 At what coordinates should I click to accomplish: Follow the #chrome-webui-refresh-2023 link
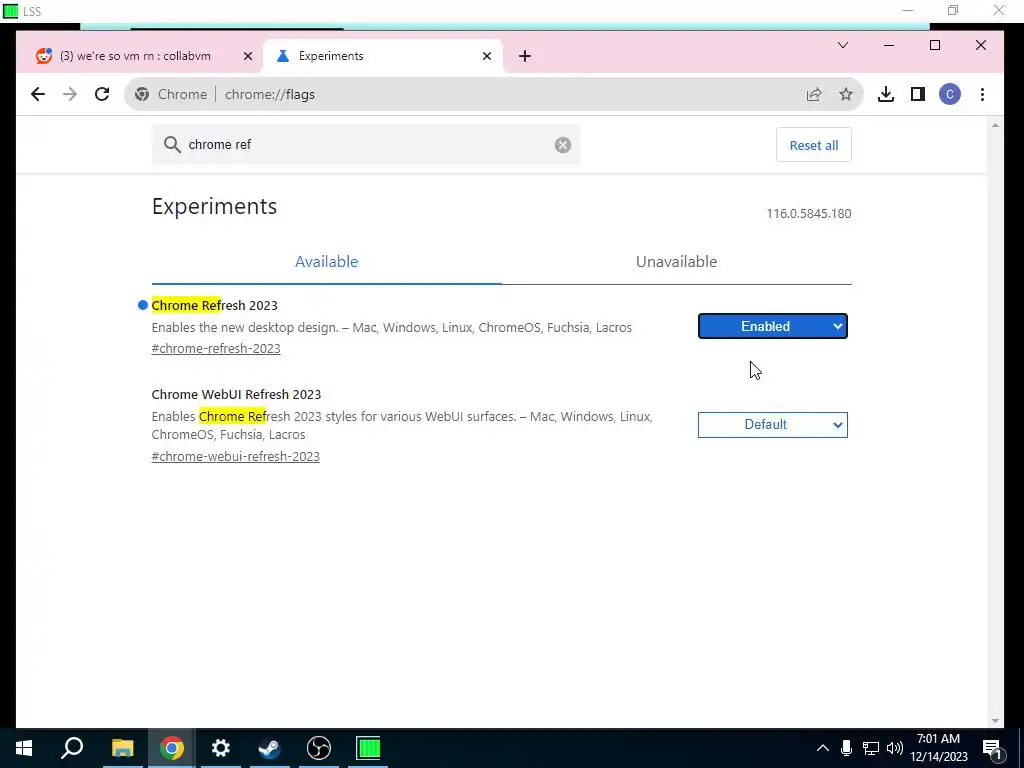tap(236, 456)
